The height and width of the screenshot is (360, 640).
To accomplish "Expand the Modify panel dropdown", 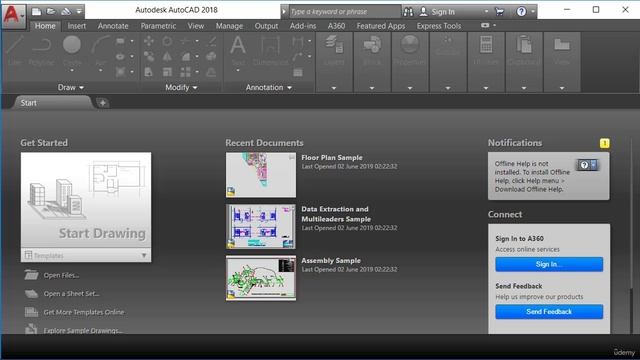I will click(x=181, y=87).
